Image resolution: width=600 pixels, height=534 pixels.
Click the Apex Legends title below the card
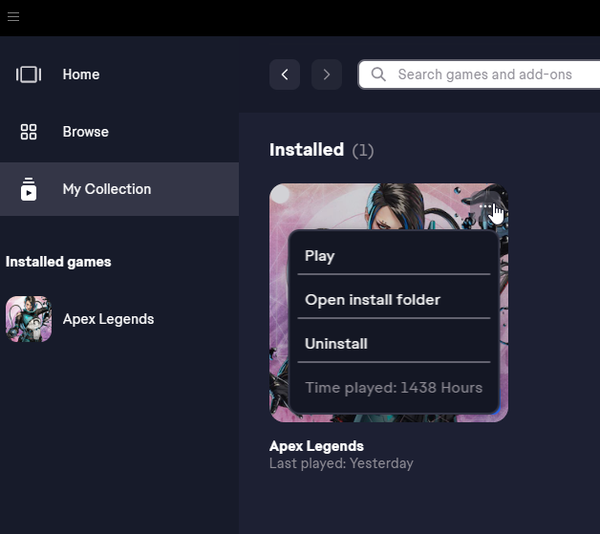[316, 446]
